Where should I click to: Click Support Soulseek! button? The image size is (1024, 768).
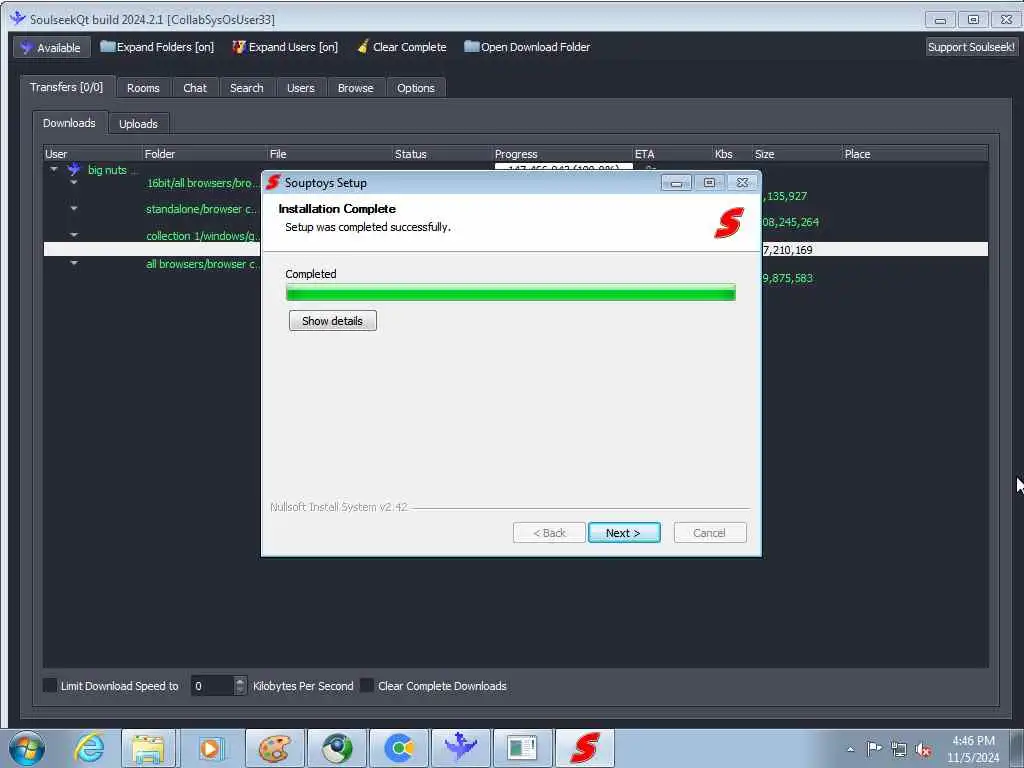coord(971,47)
